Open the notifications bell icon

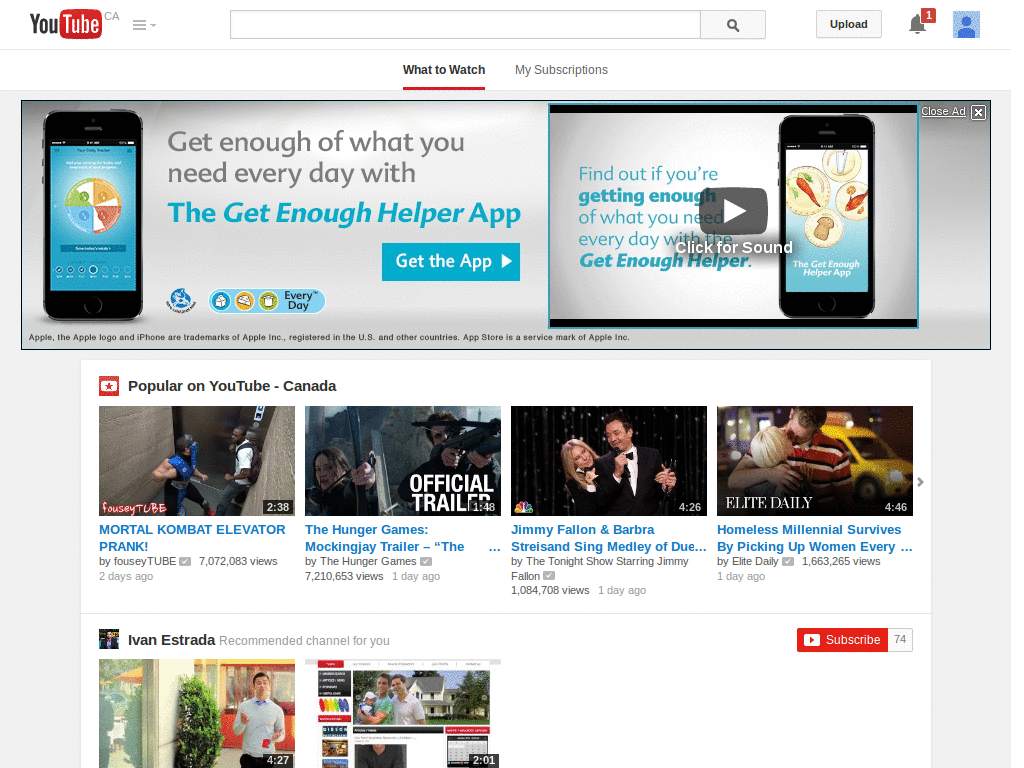tap(918, 25)
